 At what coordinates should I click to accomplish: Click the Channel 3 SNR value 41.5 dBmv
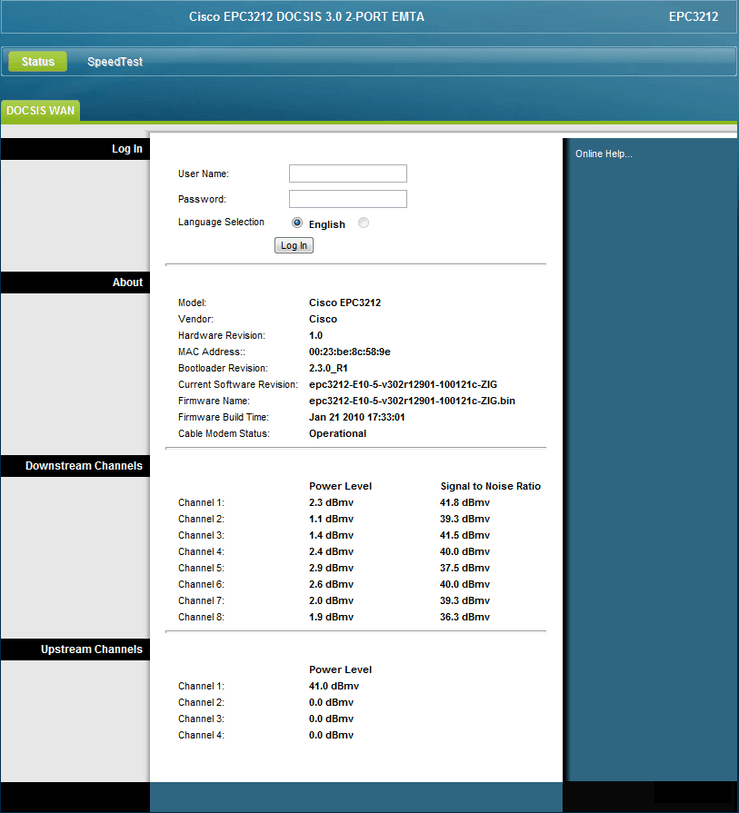(465, 535)
